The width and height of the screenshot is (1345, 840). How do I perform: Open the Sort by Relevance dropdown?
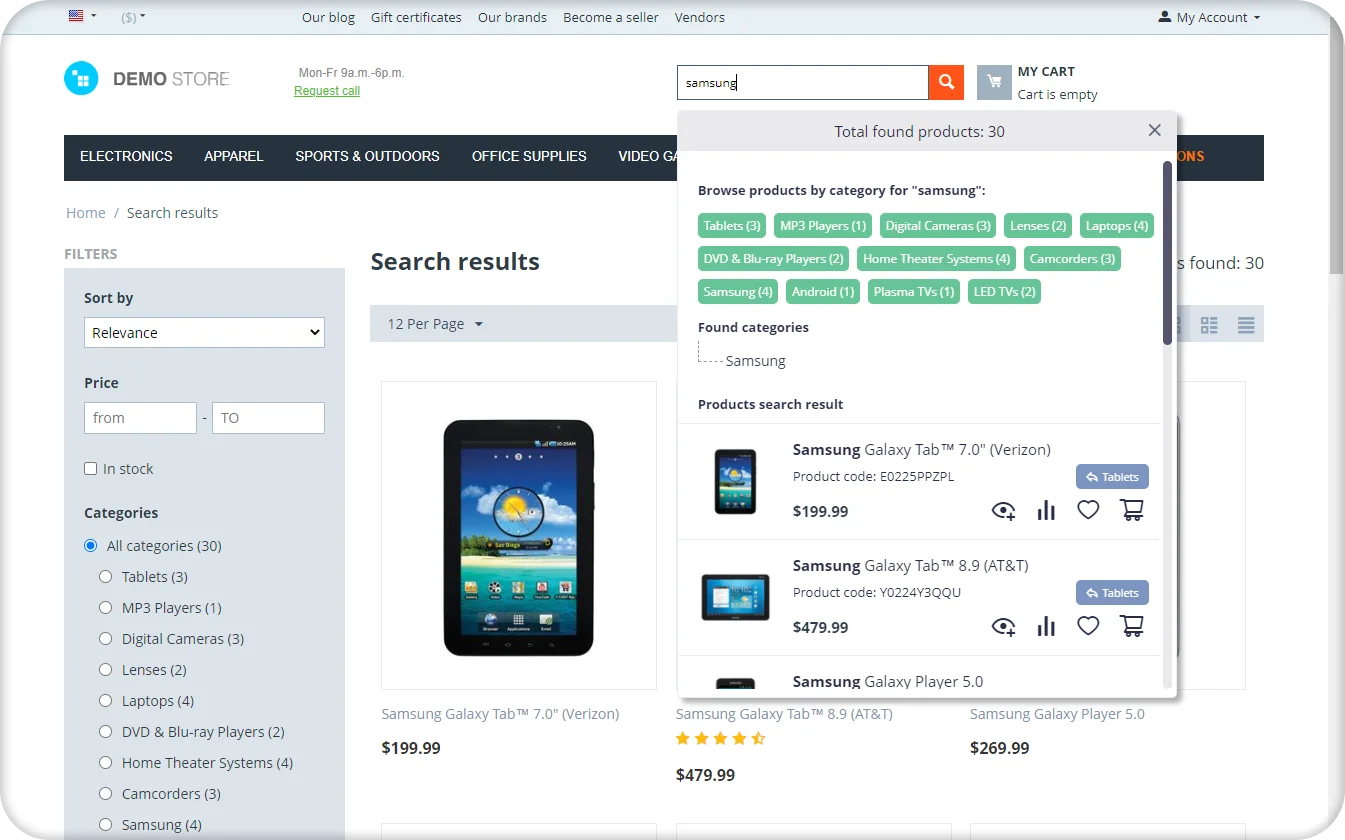[x=204, y=333]
